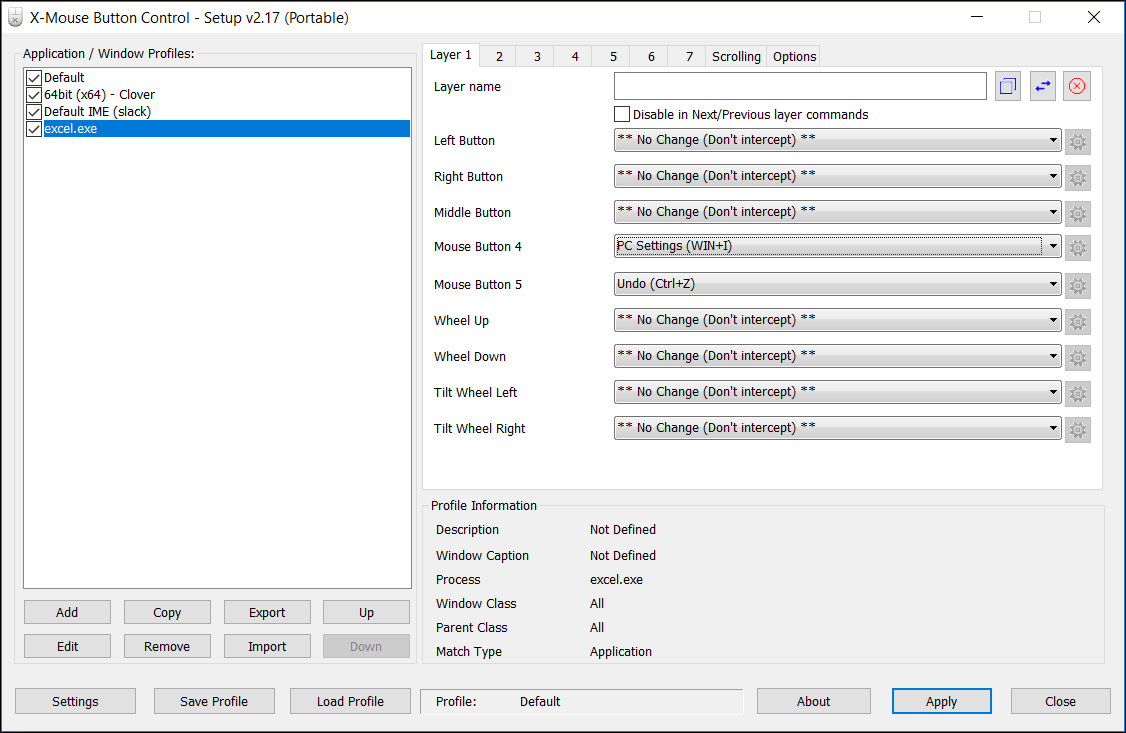The height and width of the screenshot is (733, 1126).
Task: Click the swap layer arrows icon
Action: click(1043, 86)
